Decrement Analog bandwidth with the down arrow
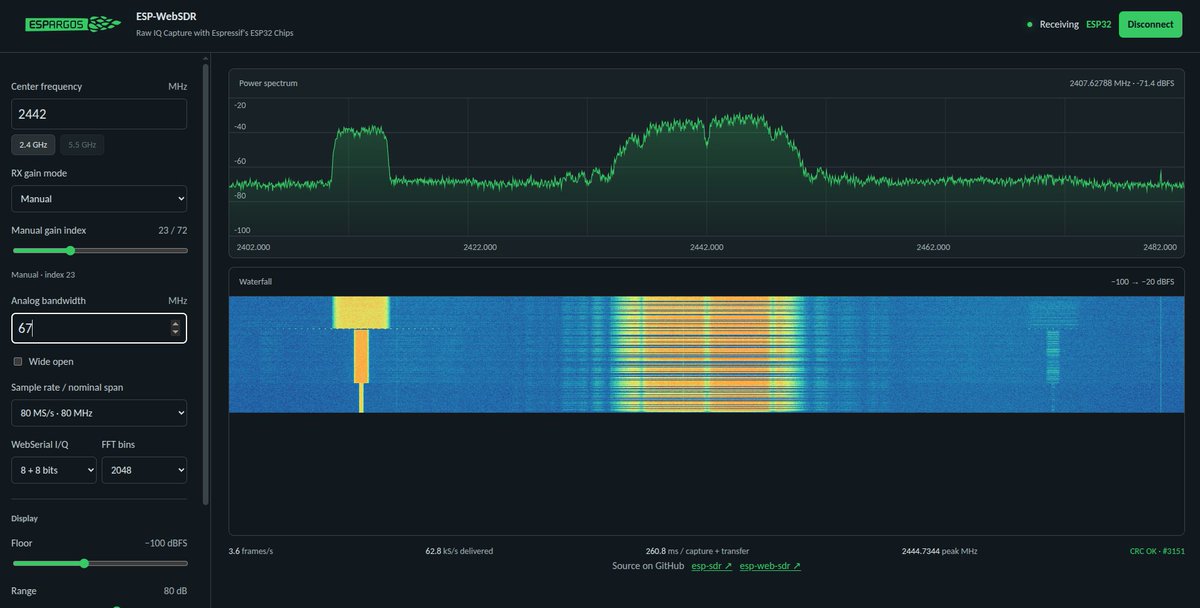Image resolution: width=1200 pixels, height=608 pixels. tap(176, 332)
